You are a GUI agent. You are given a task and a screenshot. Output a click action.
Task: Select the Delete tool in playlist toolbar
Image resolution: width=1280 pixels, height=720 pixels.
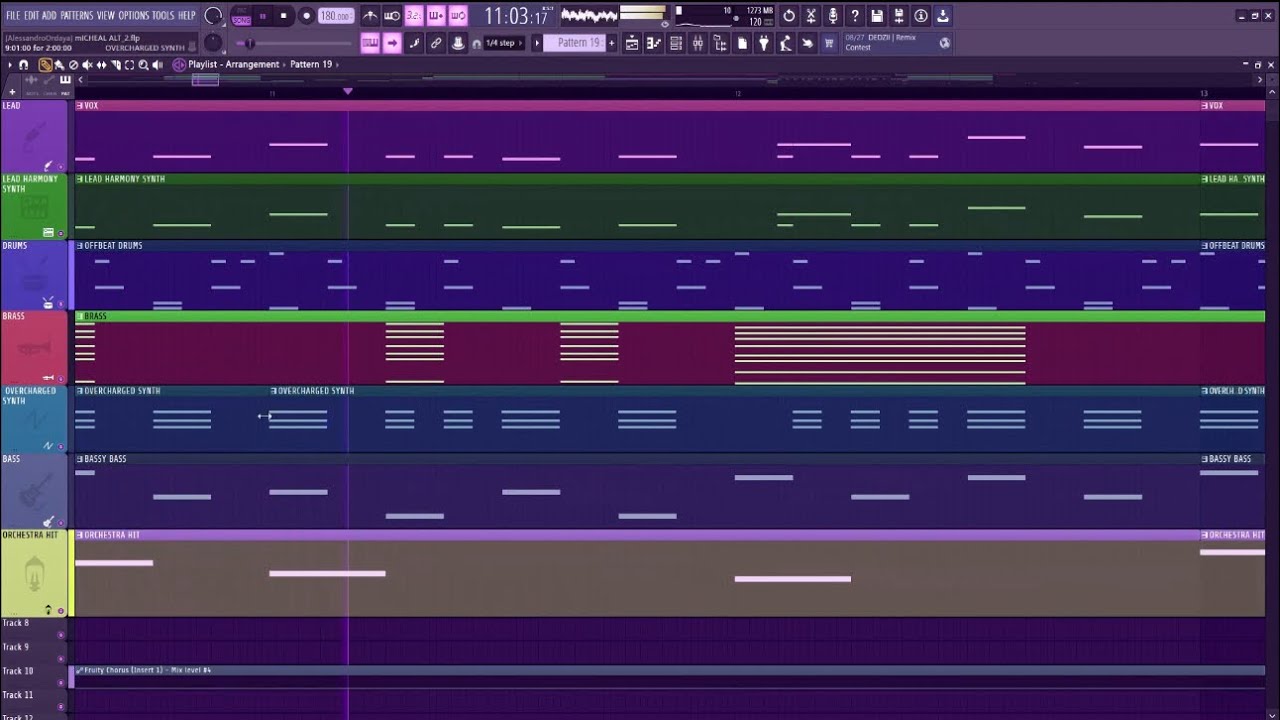73,65
